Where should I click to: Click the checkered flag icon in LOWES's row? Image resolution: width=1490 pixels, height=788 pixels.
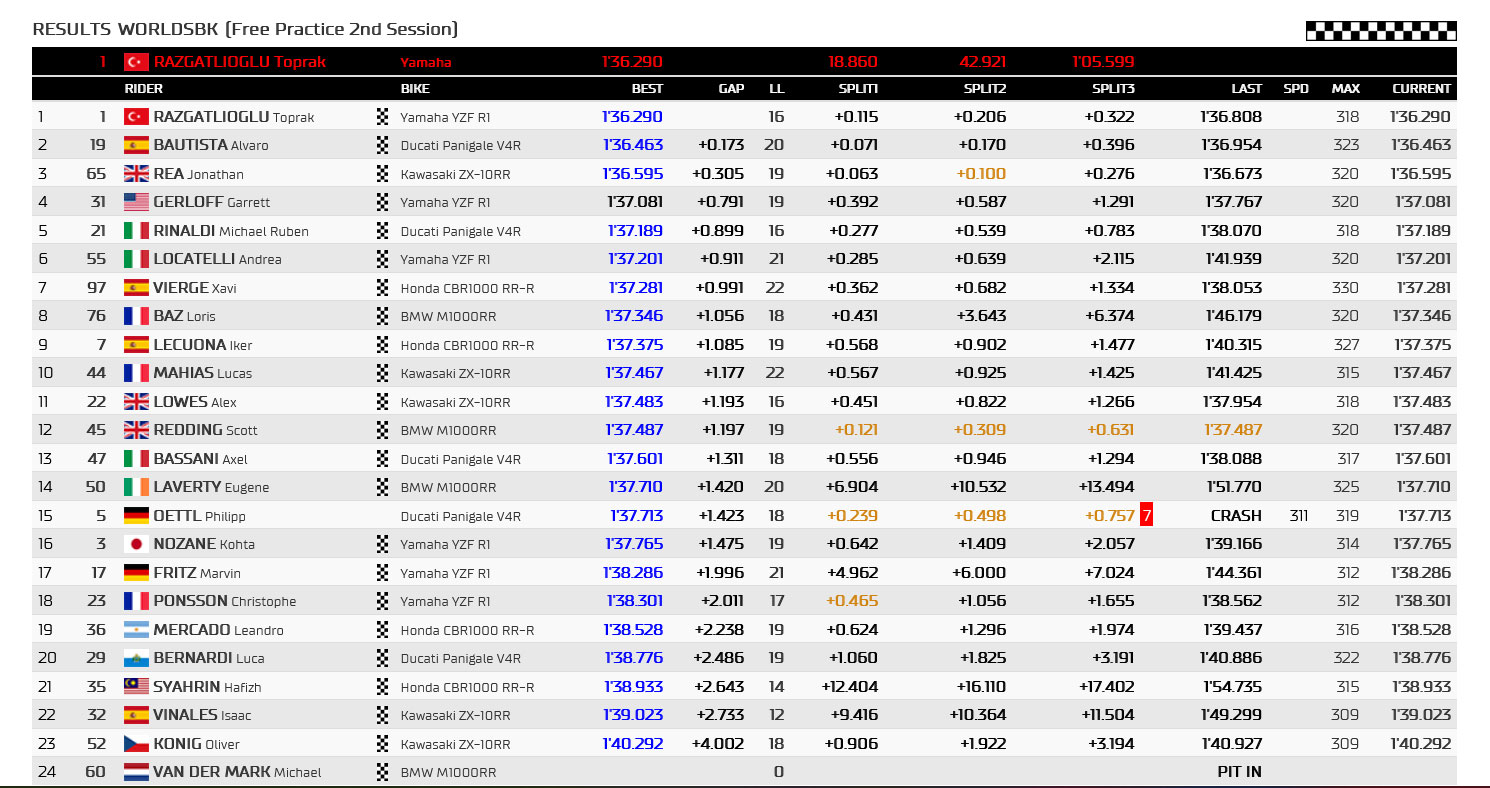[381, 402]
